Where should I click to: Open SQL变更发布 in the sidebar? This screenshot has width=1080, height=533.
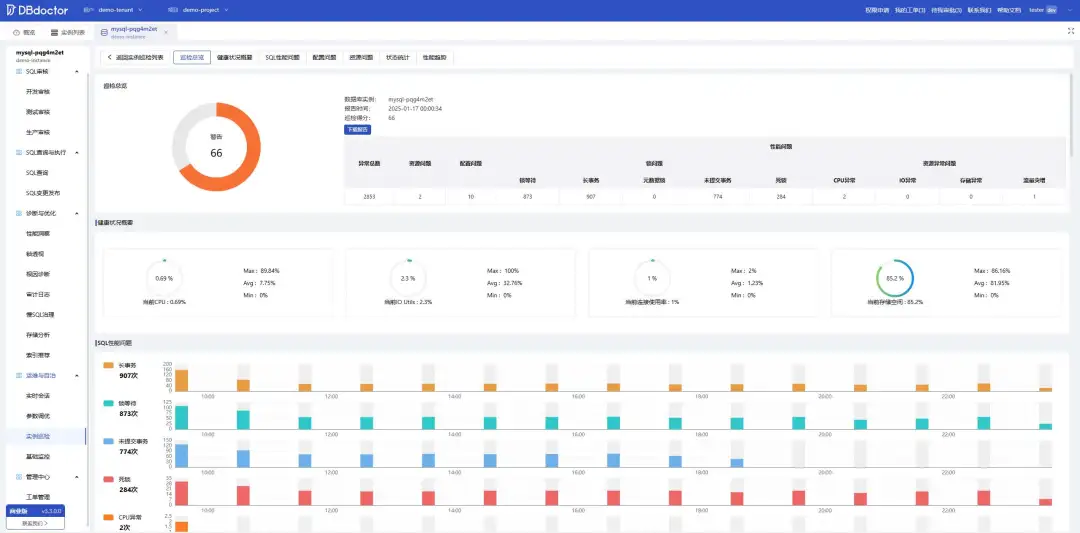[x=41, y=193]
